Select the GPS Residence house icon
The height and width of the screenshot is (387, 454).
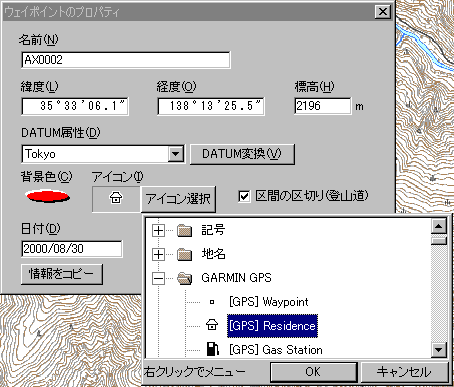point(212,325)
